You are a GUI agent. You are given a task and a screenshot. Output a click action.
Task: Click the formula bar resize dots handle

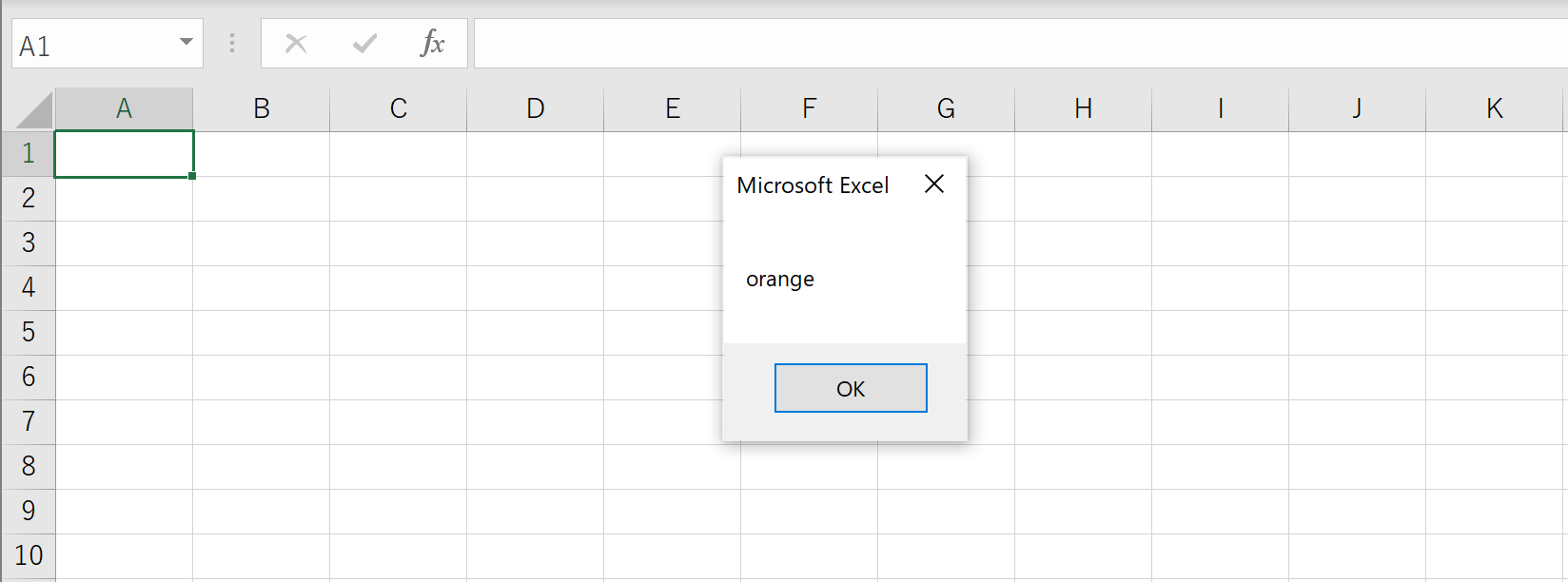pyautogui.click(x=232, y=44)
